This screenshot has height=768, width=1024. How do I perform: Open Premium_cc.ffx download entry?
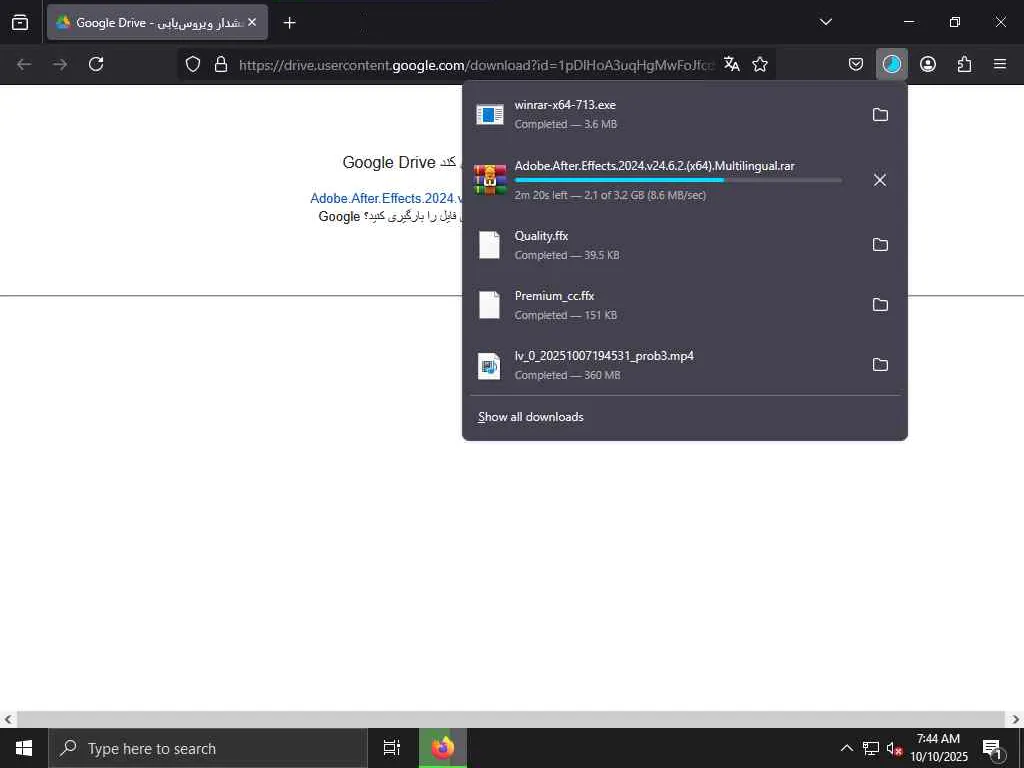coord(663,305)
